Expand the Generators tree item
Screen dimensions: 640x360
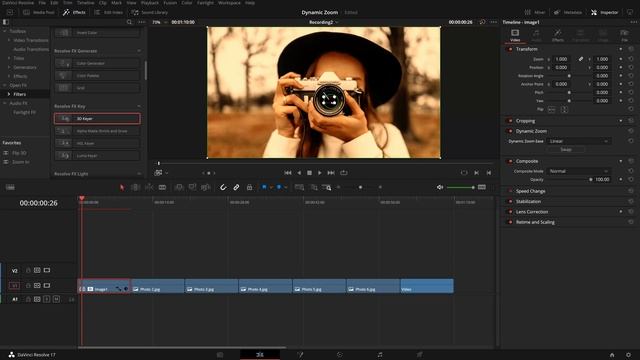tap(9, 67)
